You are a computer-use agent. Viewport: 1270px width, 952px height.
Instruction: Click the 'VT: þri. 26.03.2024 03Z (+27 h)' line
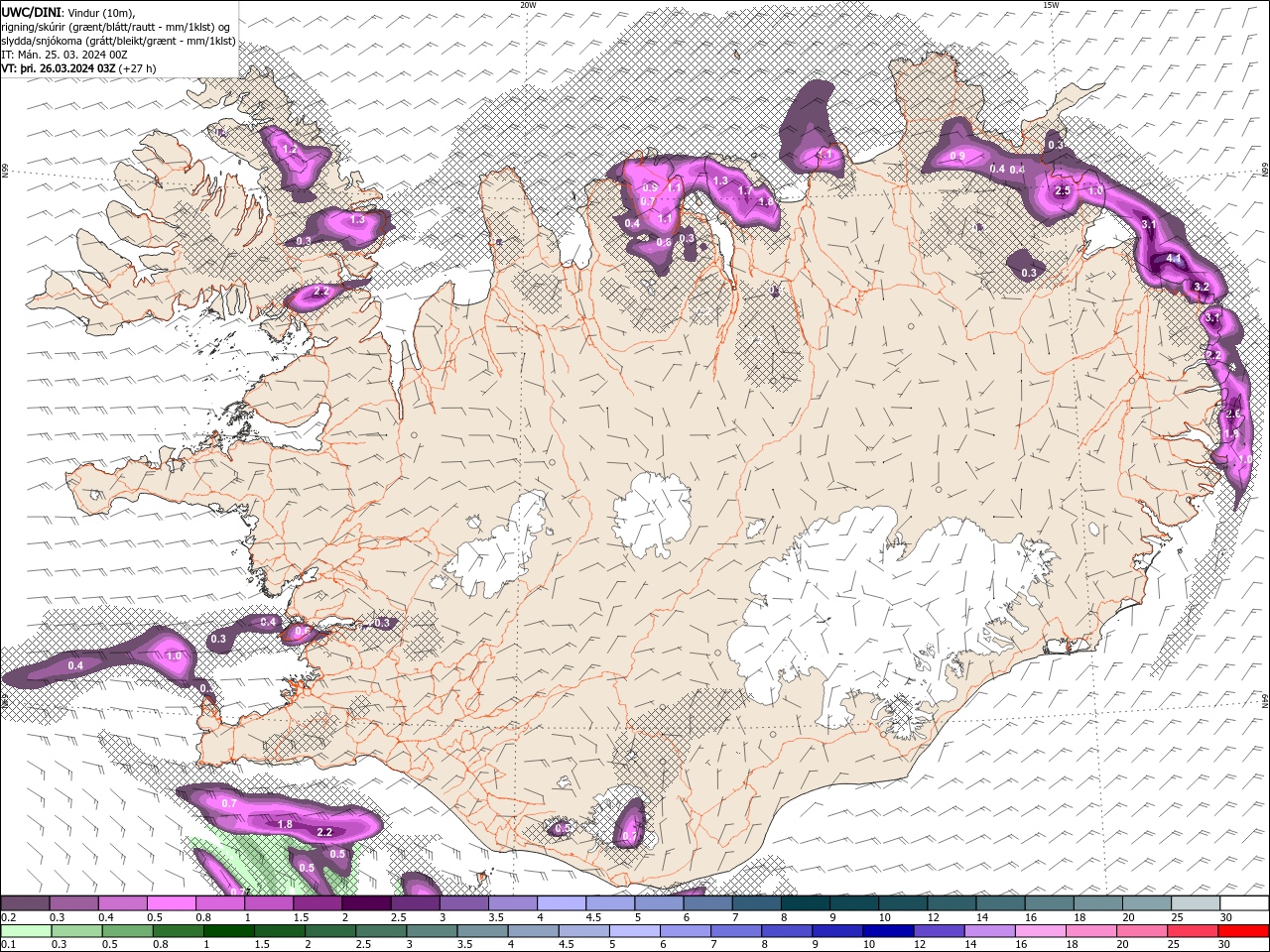(78, 68)
